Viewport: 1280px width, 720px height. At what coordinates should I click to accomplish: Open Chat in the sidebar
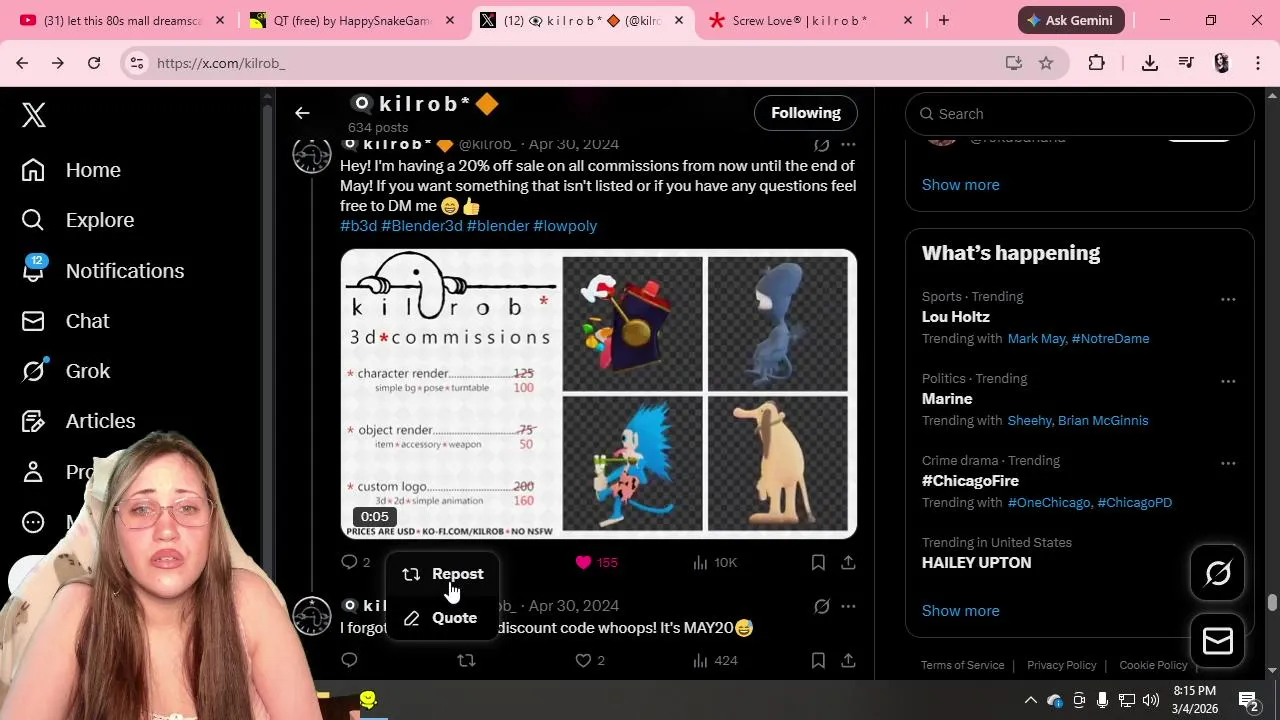(66, 321)
